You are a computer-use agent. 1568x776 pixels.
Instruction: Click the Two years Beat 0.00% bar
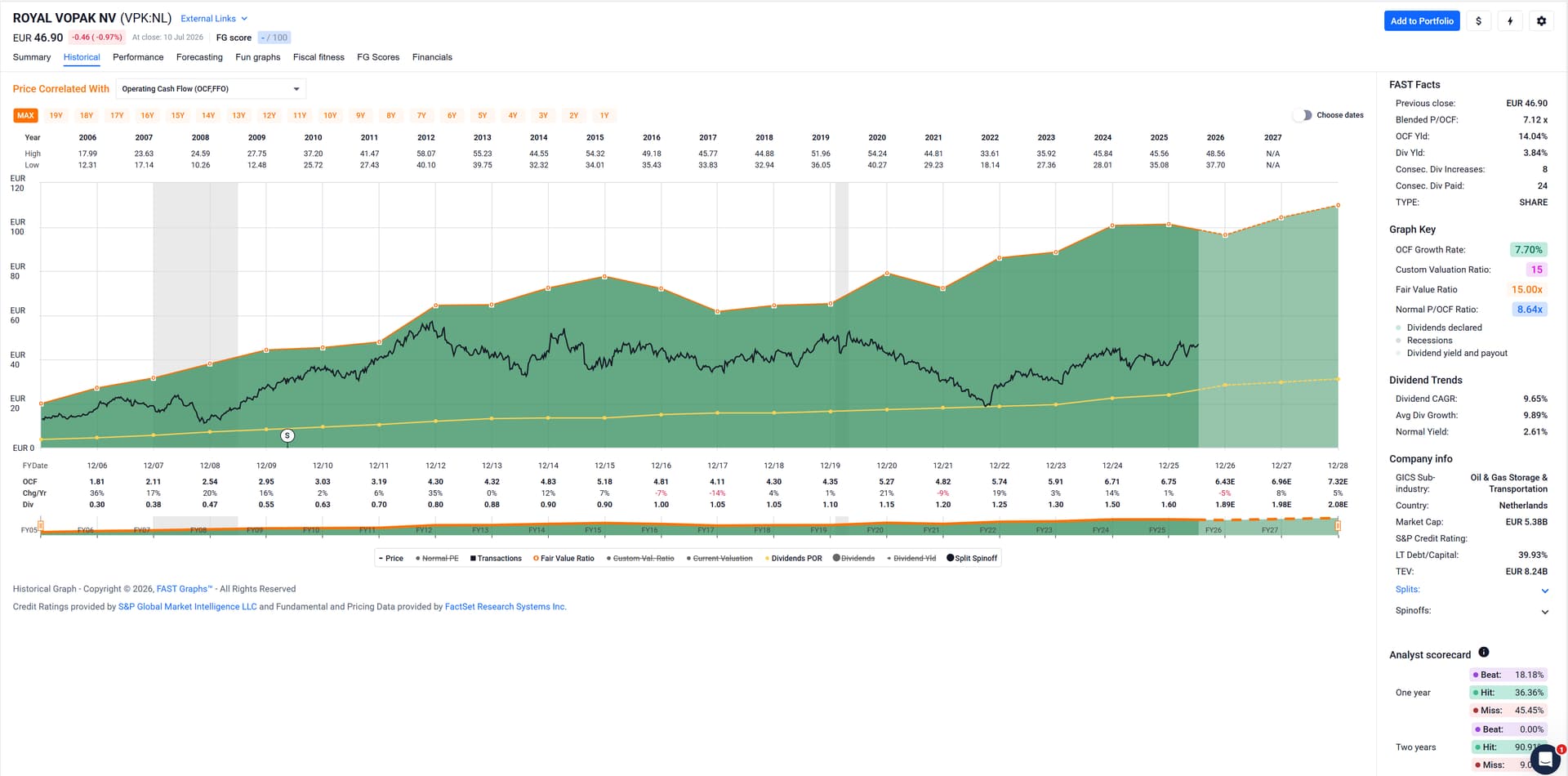click(x=1509, y=729)
